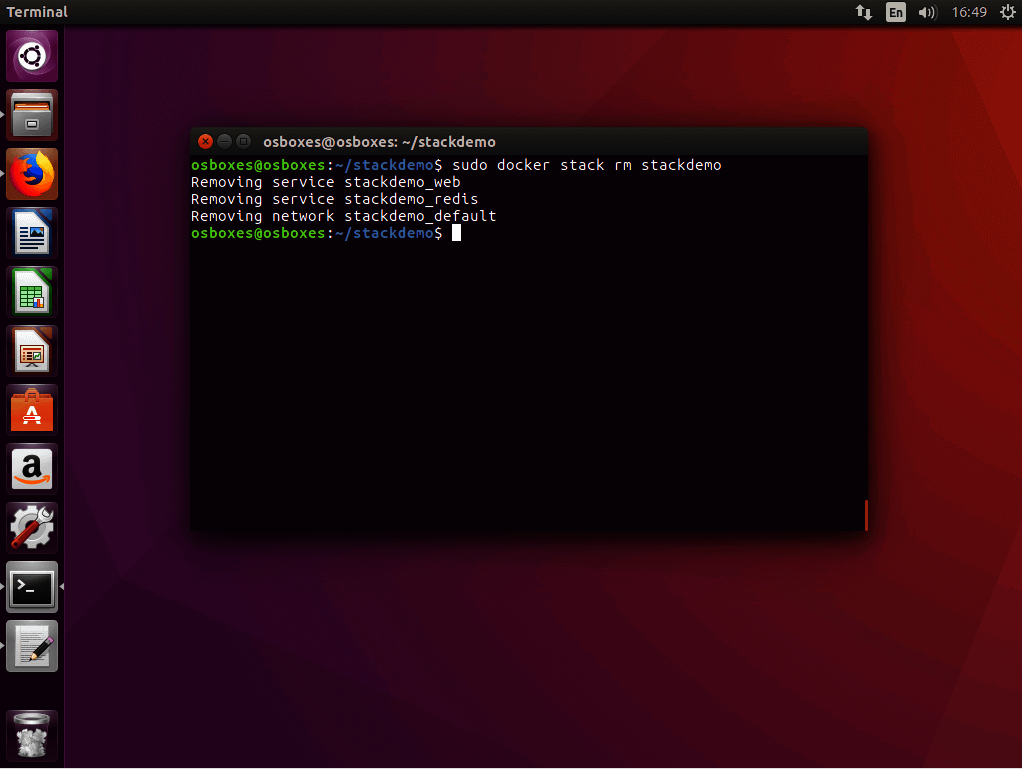Open the Ubuntu Dash search launcher
Screen dimensions: 1022x769
[x=32, y=56]
